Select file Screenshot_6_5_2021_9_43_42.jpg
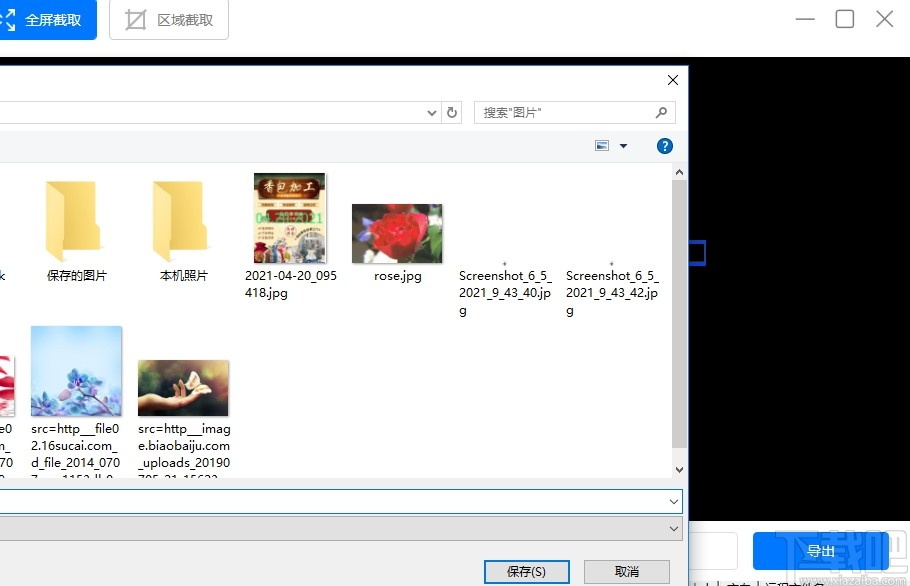 click(612, 292)
